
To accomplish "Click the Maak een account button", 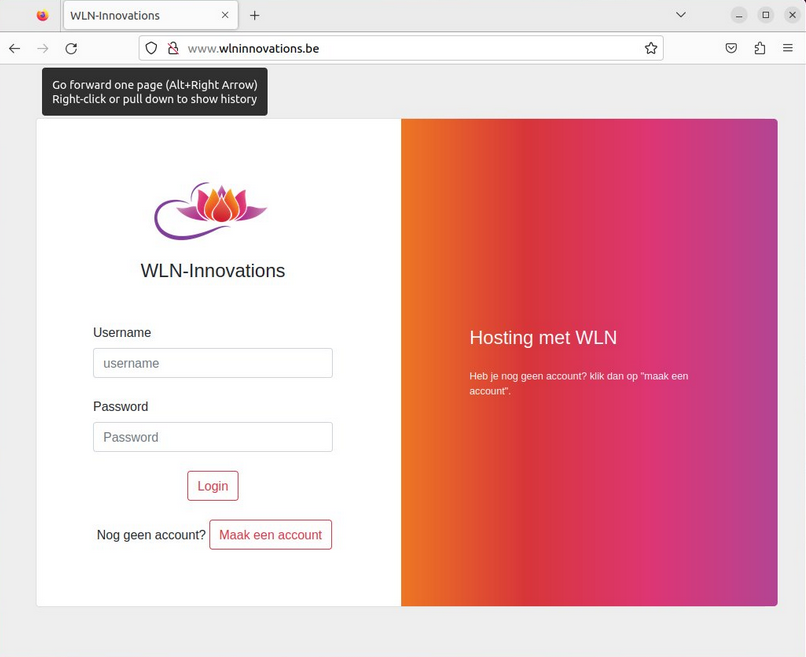I will point(270,535).
